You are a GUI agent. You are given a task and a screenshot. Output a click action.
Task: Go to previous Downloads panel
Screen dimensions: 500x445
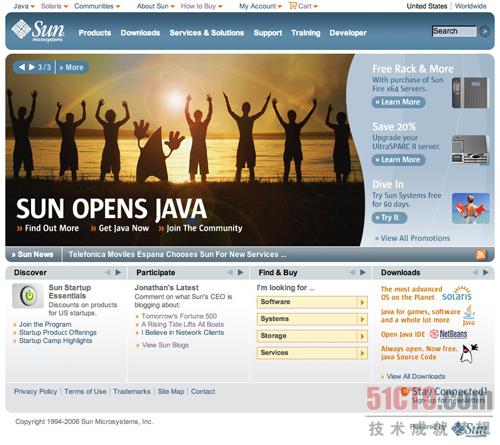pos(475,272)
